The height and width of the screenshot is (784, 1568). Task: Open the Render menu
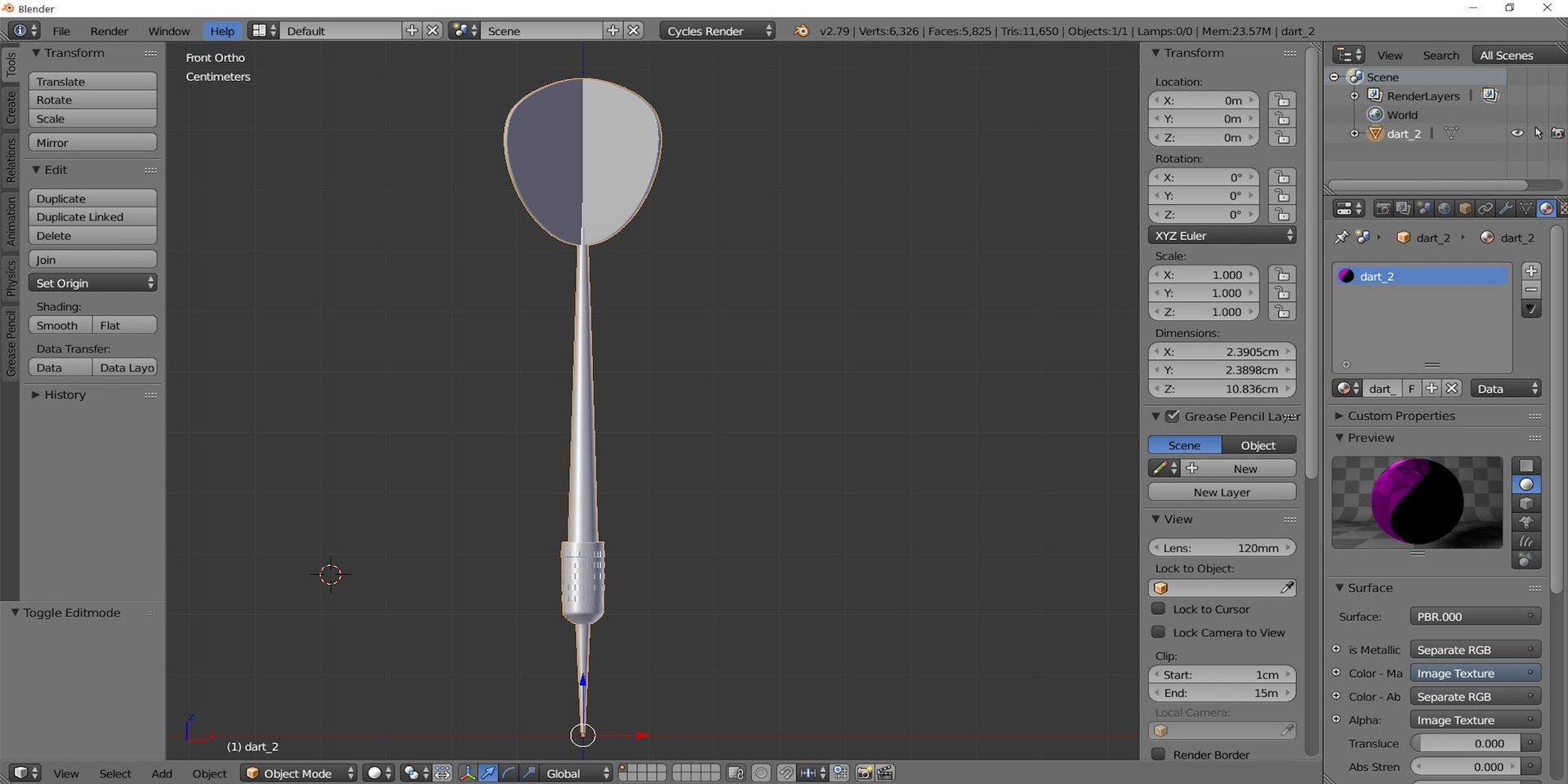pos(109,31)
